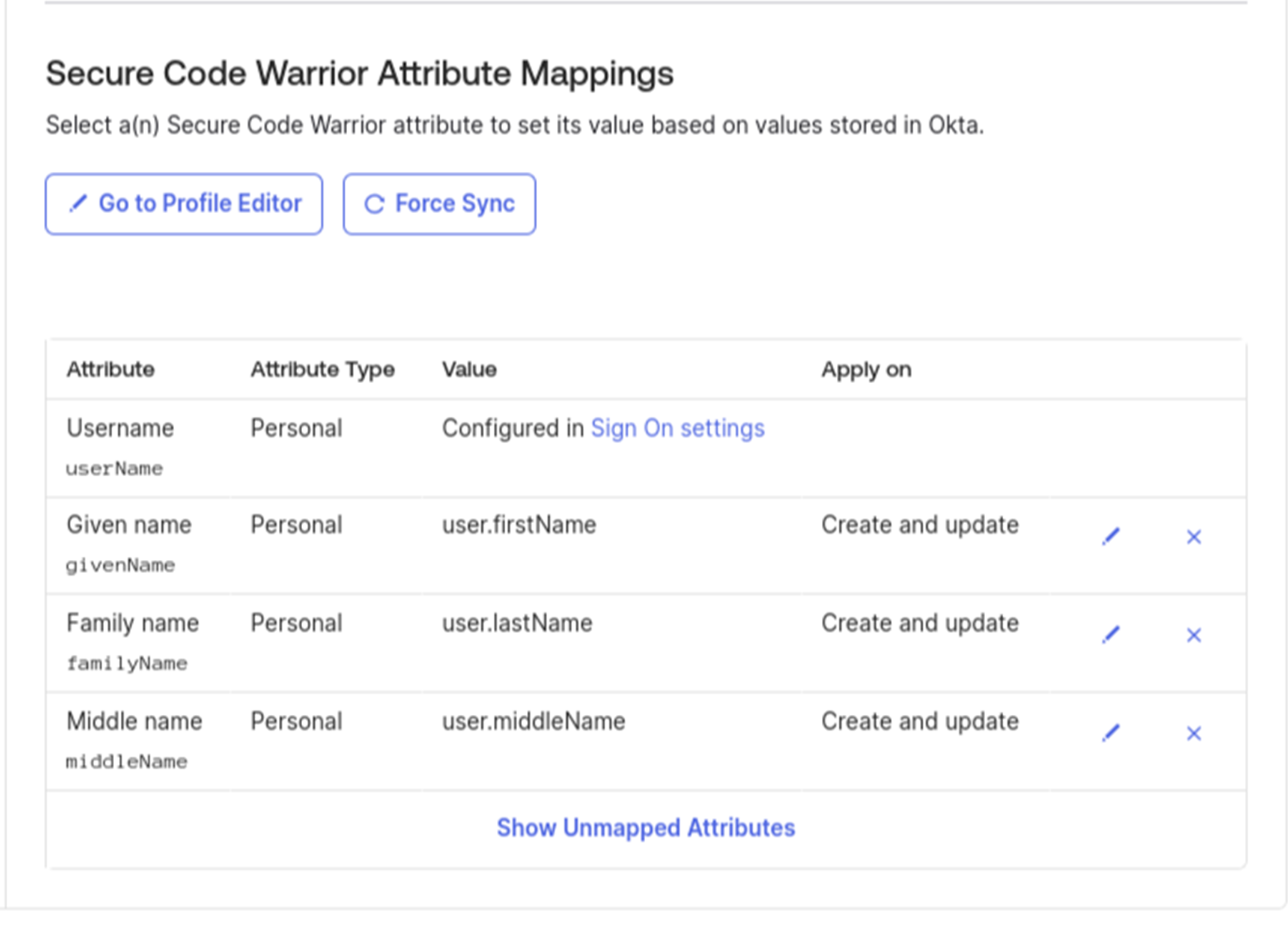Delete the Given name mapping

(x=1194, y=537)
